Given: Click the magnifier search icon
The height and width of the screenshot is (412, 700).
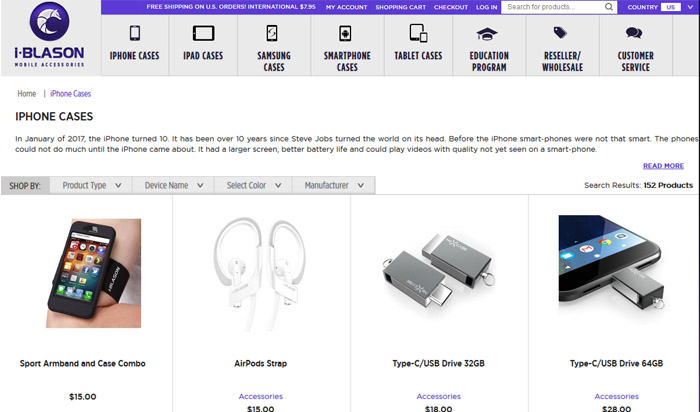Looking at the screenshot, I should pos(609,7).
